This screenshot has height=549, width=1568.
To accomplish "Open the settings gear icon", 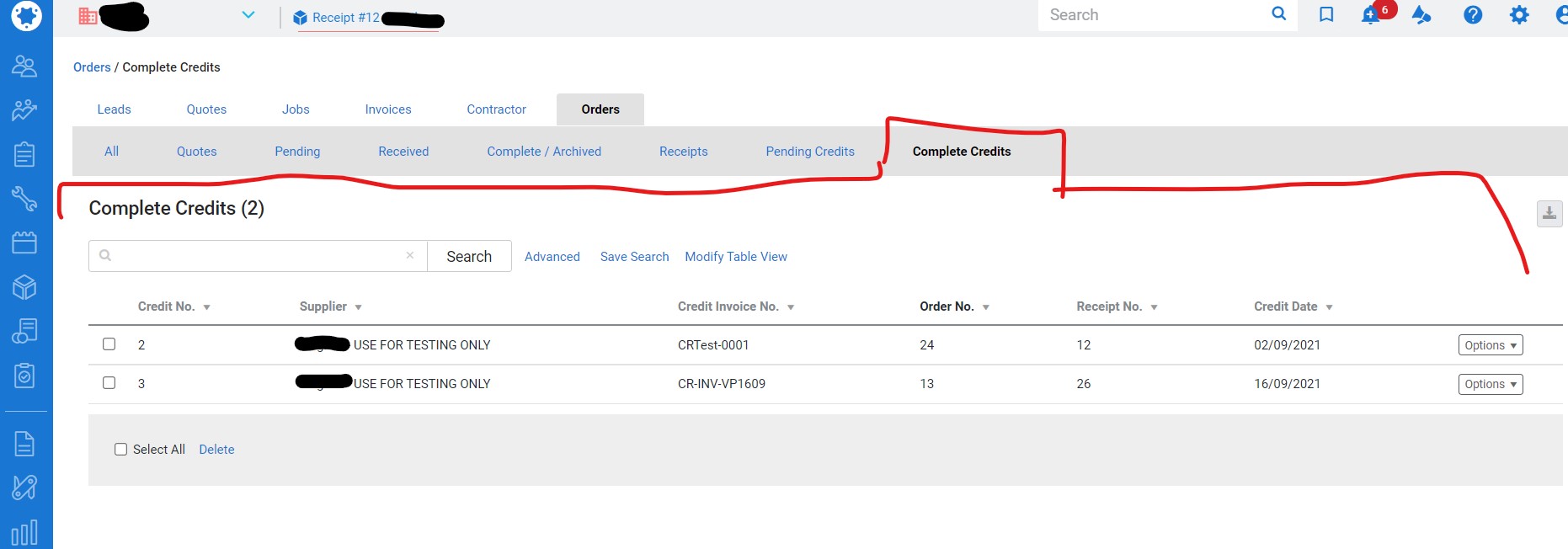I will [x=1519, y=14].
